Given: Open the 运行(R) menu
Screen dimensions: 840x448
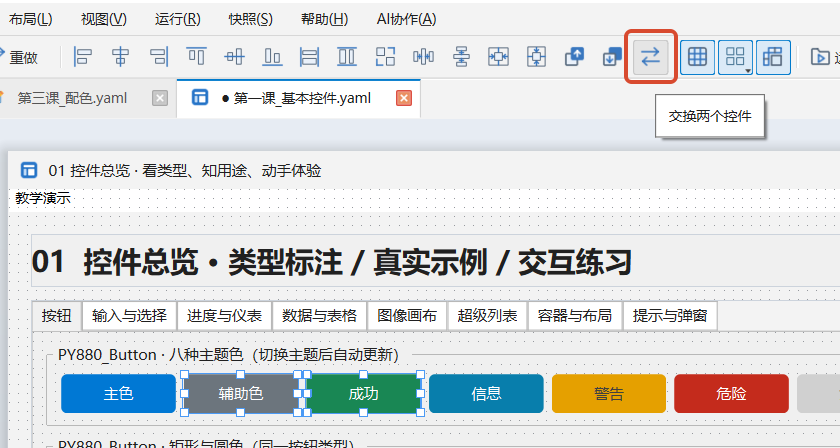Looking at the screenshot, I should pos(178,19).
